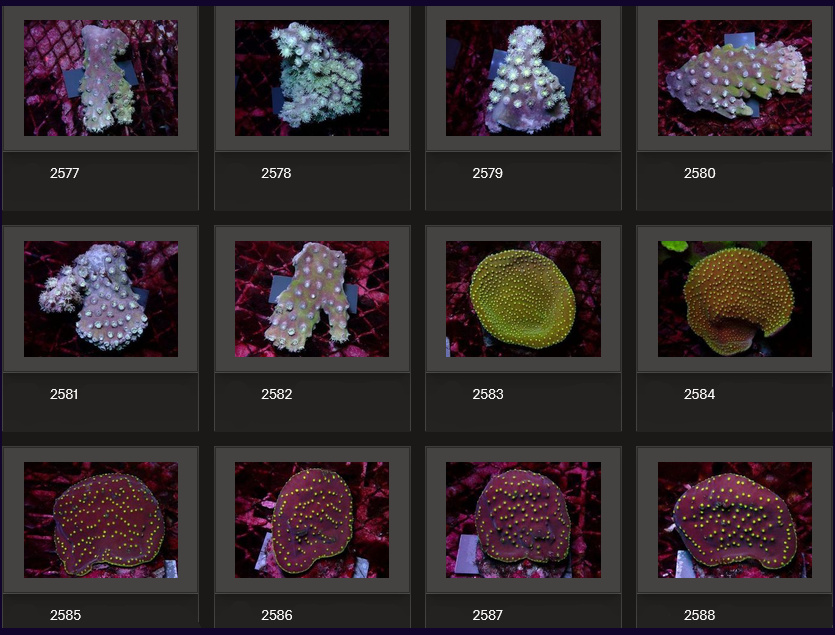Open coral thumbnail 2578
Screen dimensions: 835x635
pyautogui.click(x=312, y=78)
